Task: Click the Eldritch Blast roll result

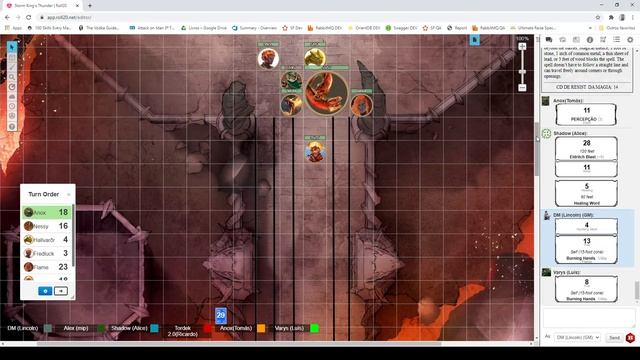Action: click(x=587, y=149)
